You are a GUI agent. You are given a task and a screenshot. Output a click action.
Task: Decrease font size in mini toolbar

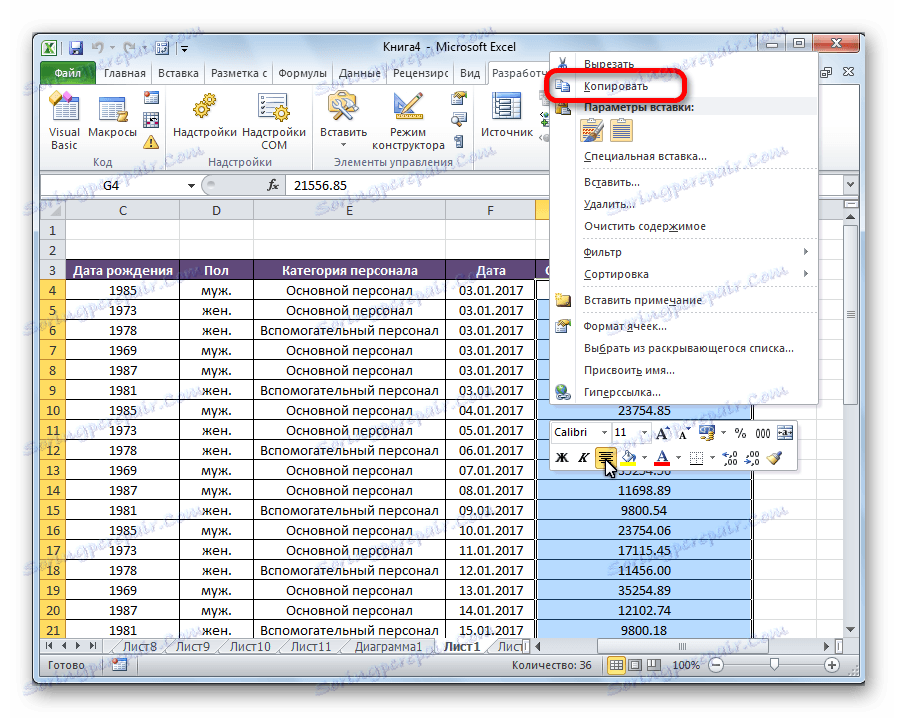(684, 433)
